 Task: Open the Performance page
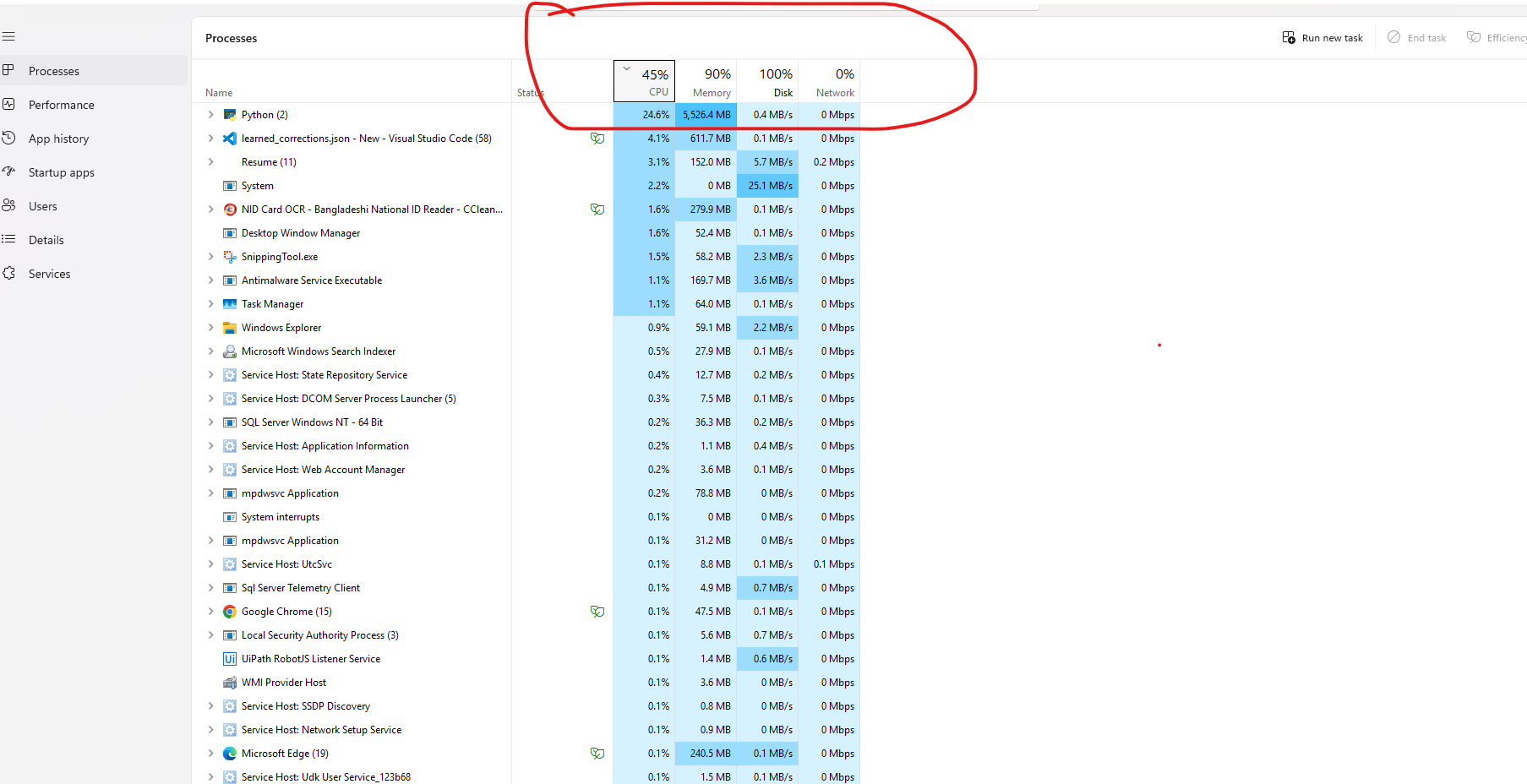pyautogui.click(x=61, y=105)
